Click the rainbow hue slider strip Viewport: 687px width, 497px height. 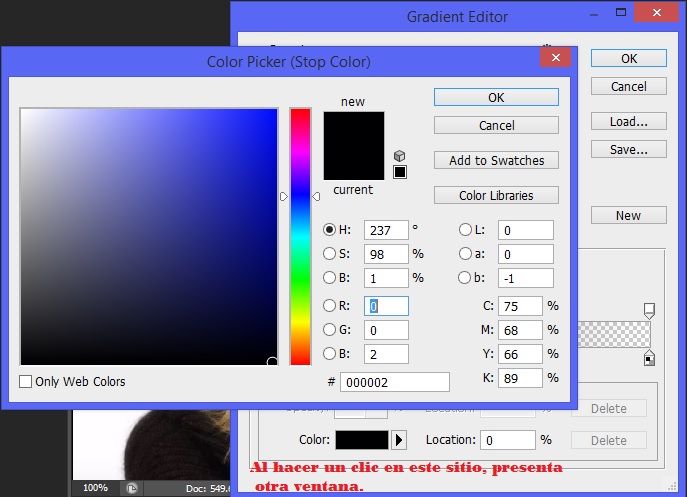point(300,237)
